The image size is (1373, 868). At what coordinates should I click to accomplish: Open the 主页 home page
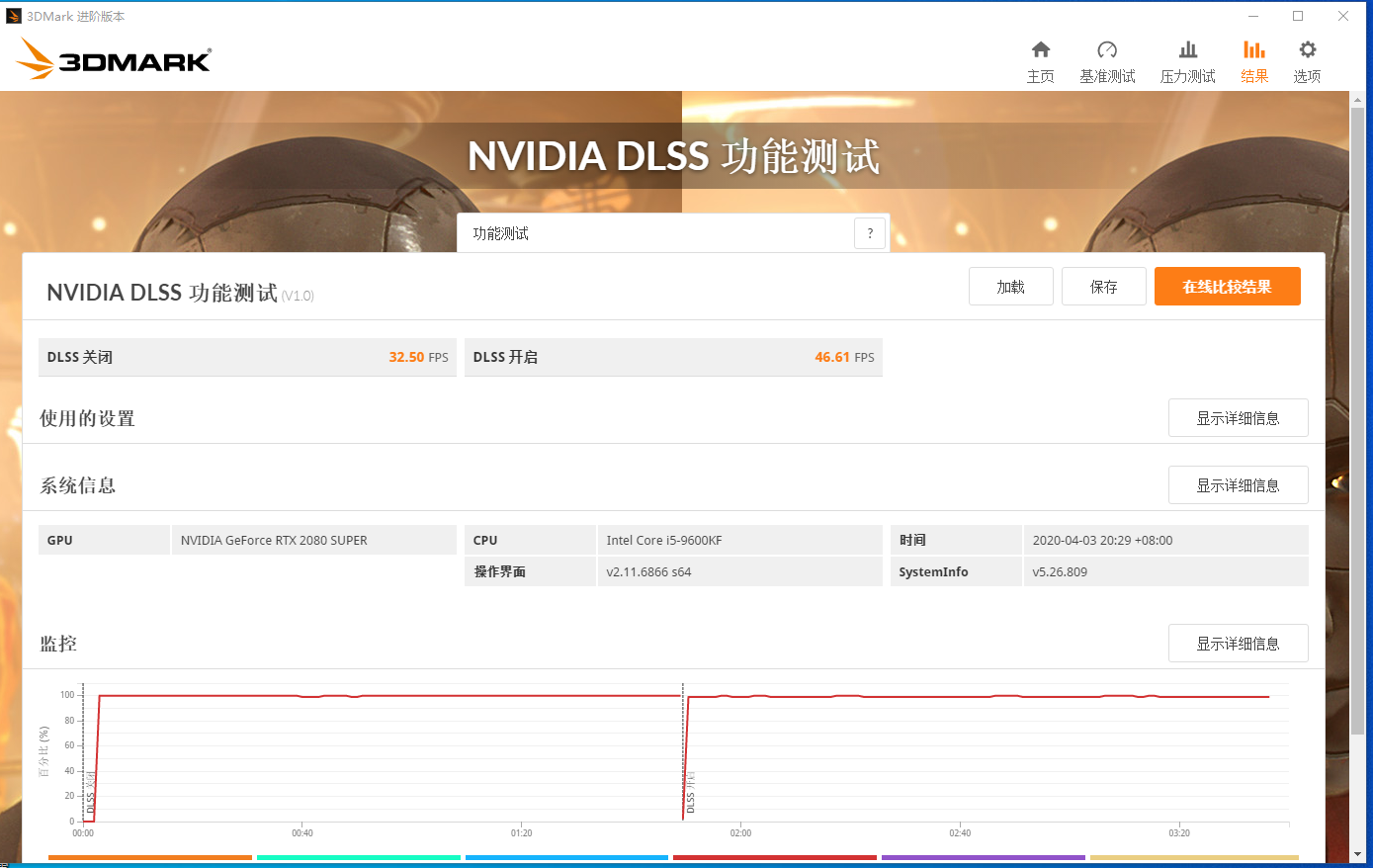[x=1040, y=59]
